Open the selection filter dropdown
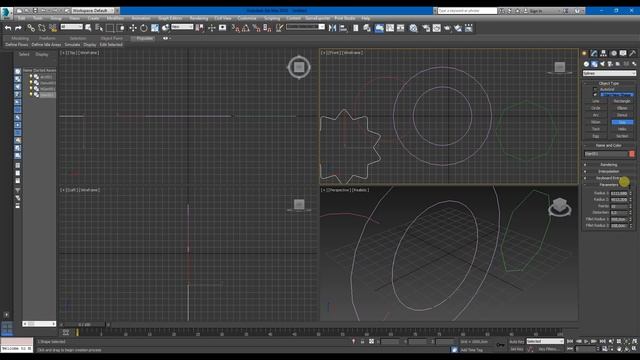Screen dimensions: 640x360 point(71,27)
